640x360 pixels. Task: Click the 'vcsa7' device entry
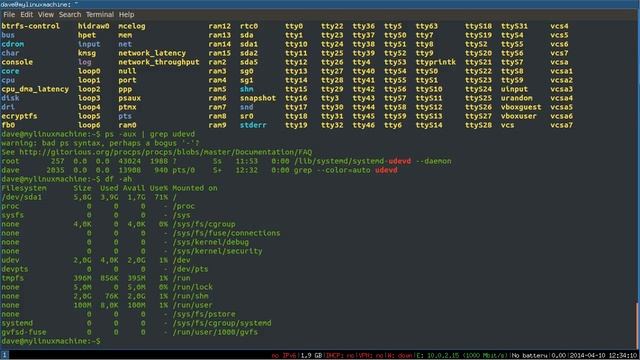click(561, 125)
